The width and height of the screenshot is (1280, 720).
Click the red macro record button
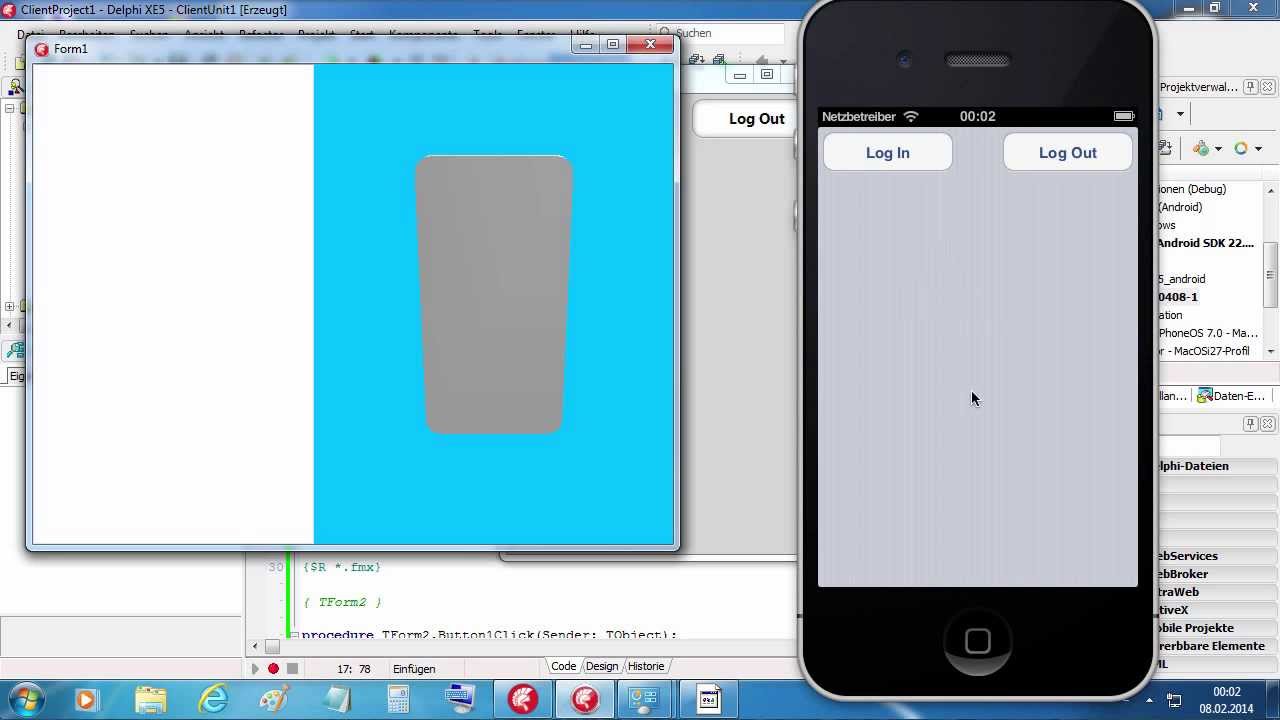pos(273,668)
